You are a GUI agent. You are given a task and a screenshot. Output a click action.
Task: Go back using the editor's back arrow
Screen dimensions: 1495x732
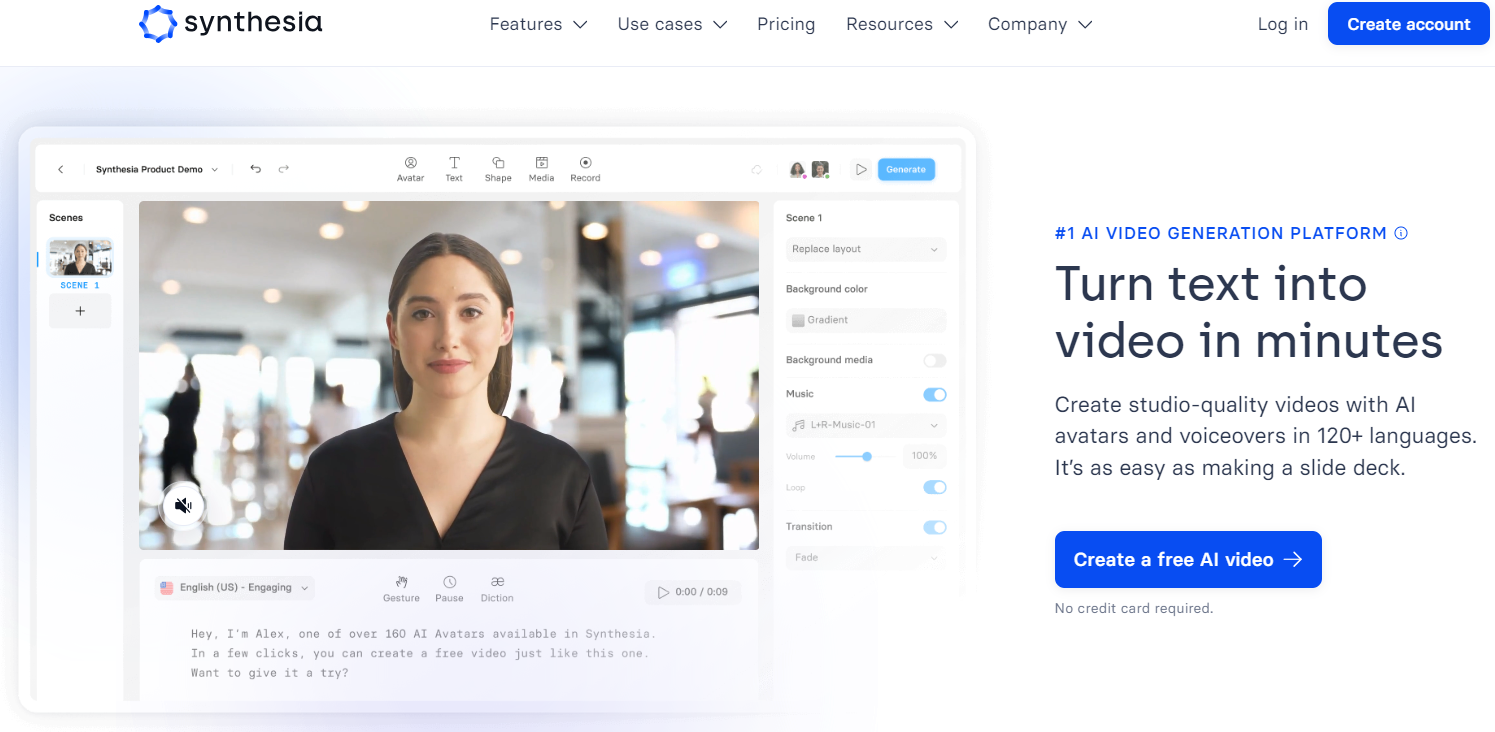61,170
